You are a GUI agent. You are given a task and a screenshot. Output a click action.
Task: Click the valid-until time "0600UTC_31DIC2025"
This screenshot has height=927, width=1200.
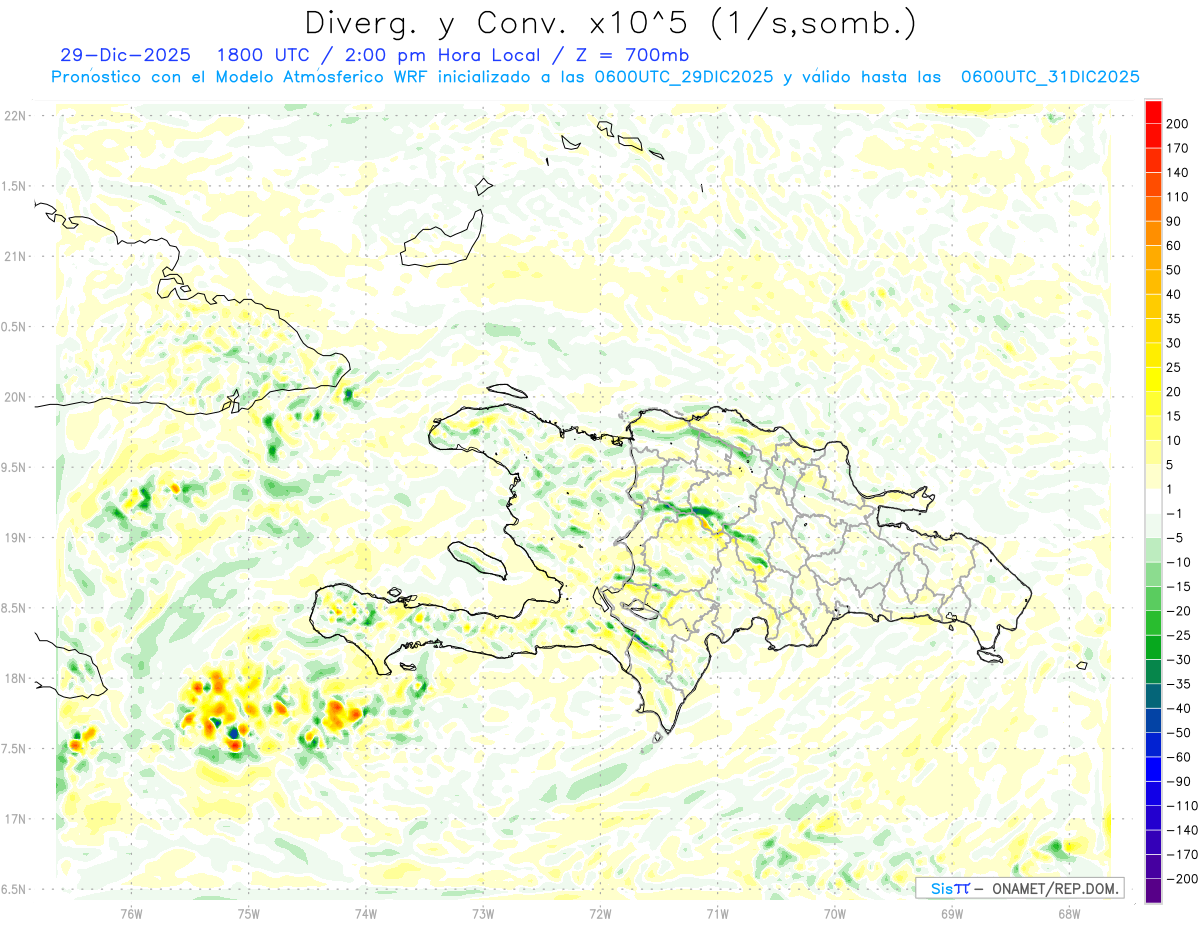[1051, 77]
